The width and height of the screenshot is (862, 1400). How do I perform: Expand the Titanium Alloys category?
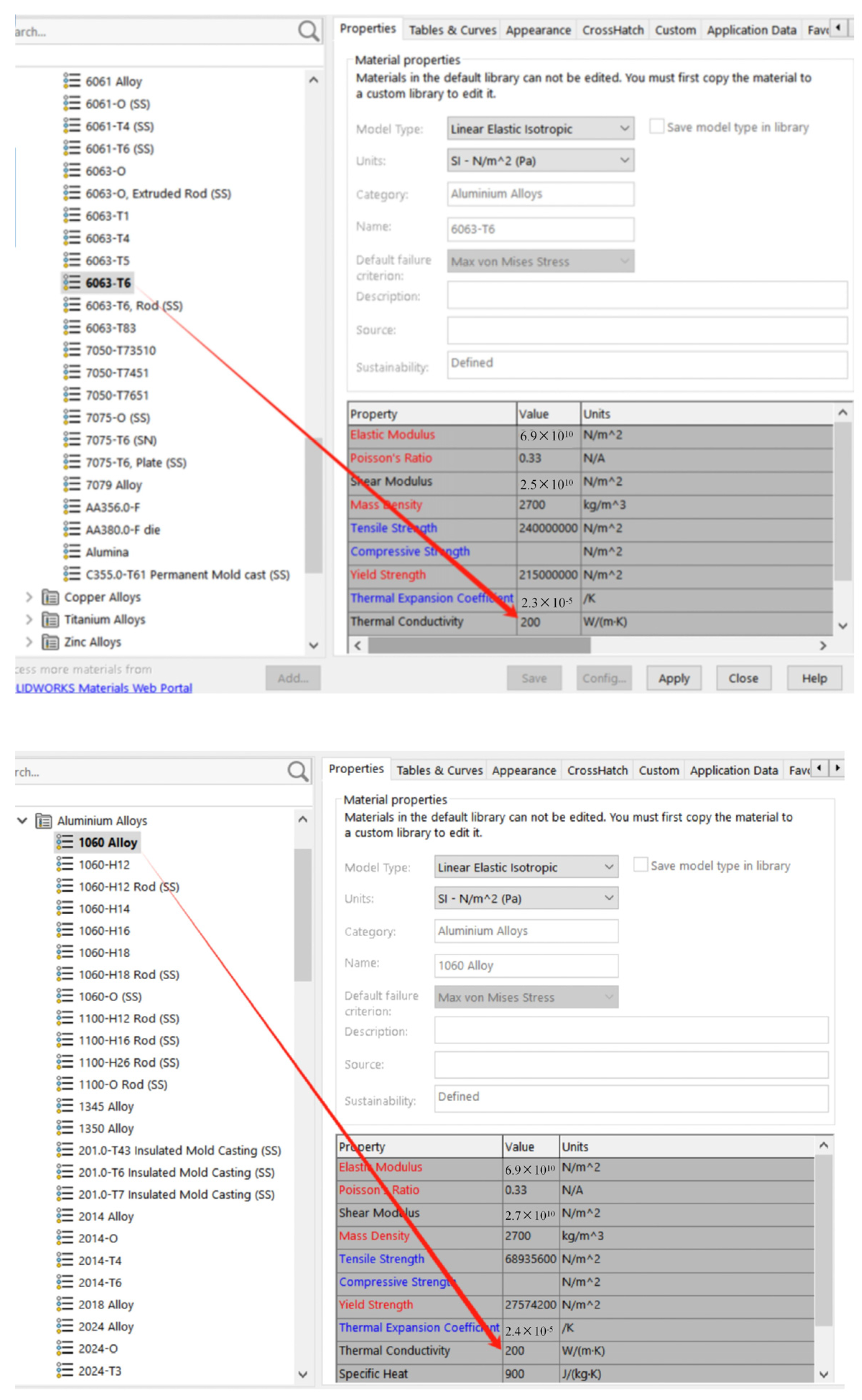pyautogui.click(x=29, y=619)
